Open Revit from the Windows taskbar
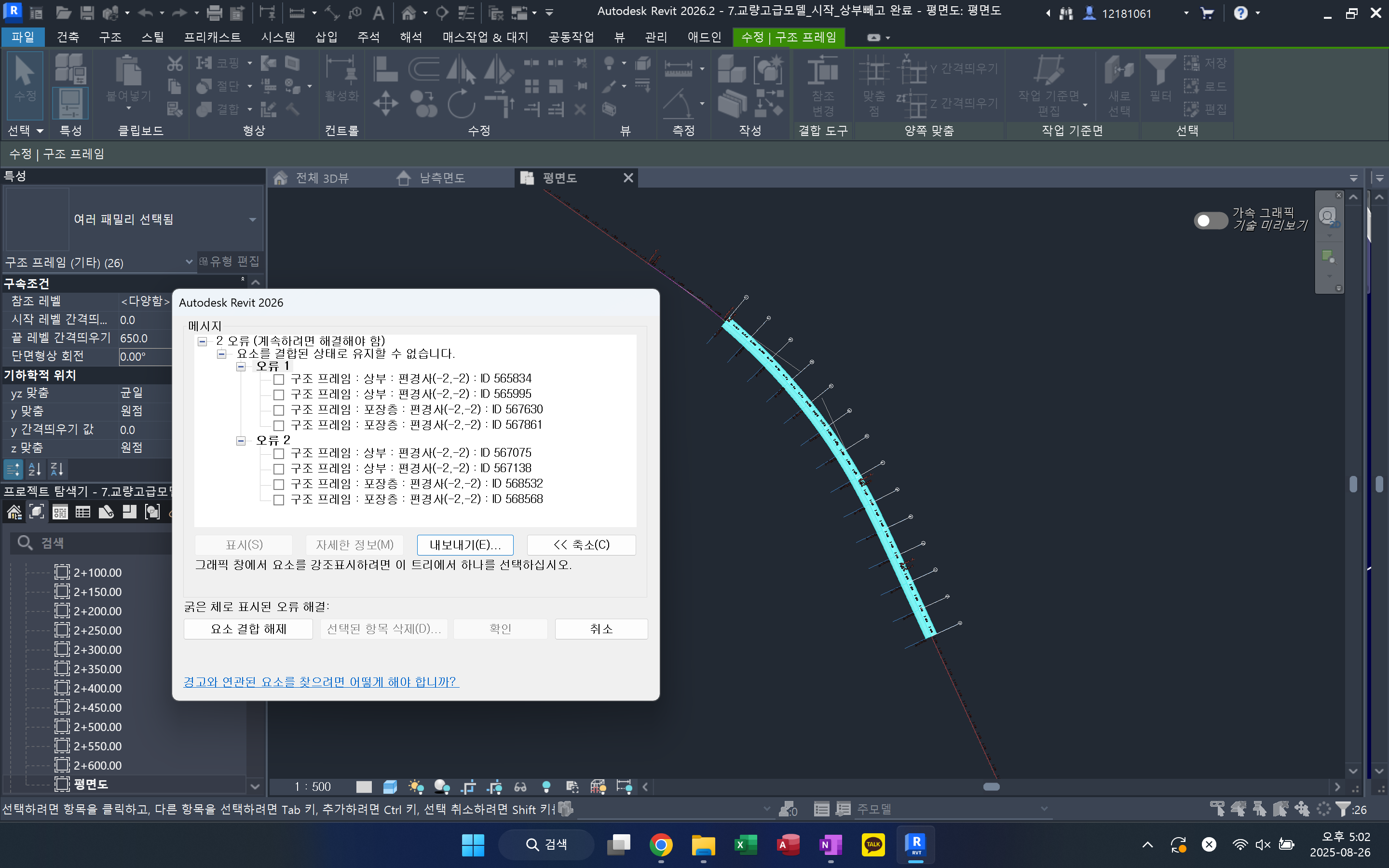 click(915, 844)
